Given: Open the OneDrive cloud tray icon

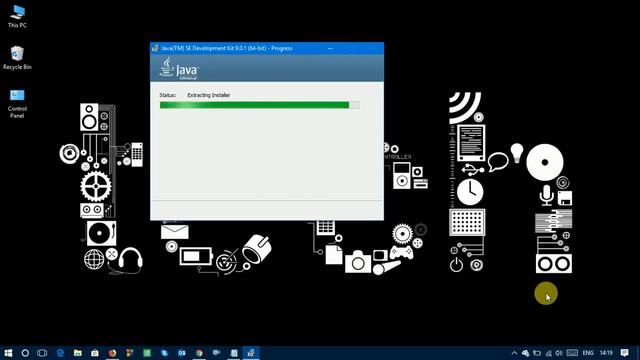Looking at the screenshot, I should pyautogui.click(x=525, y=353).
